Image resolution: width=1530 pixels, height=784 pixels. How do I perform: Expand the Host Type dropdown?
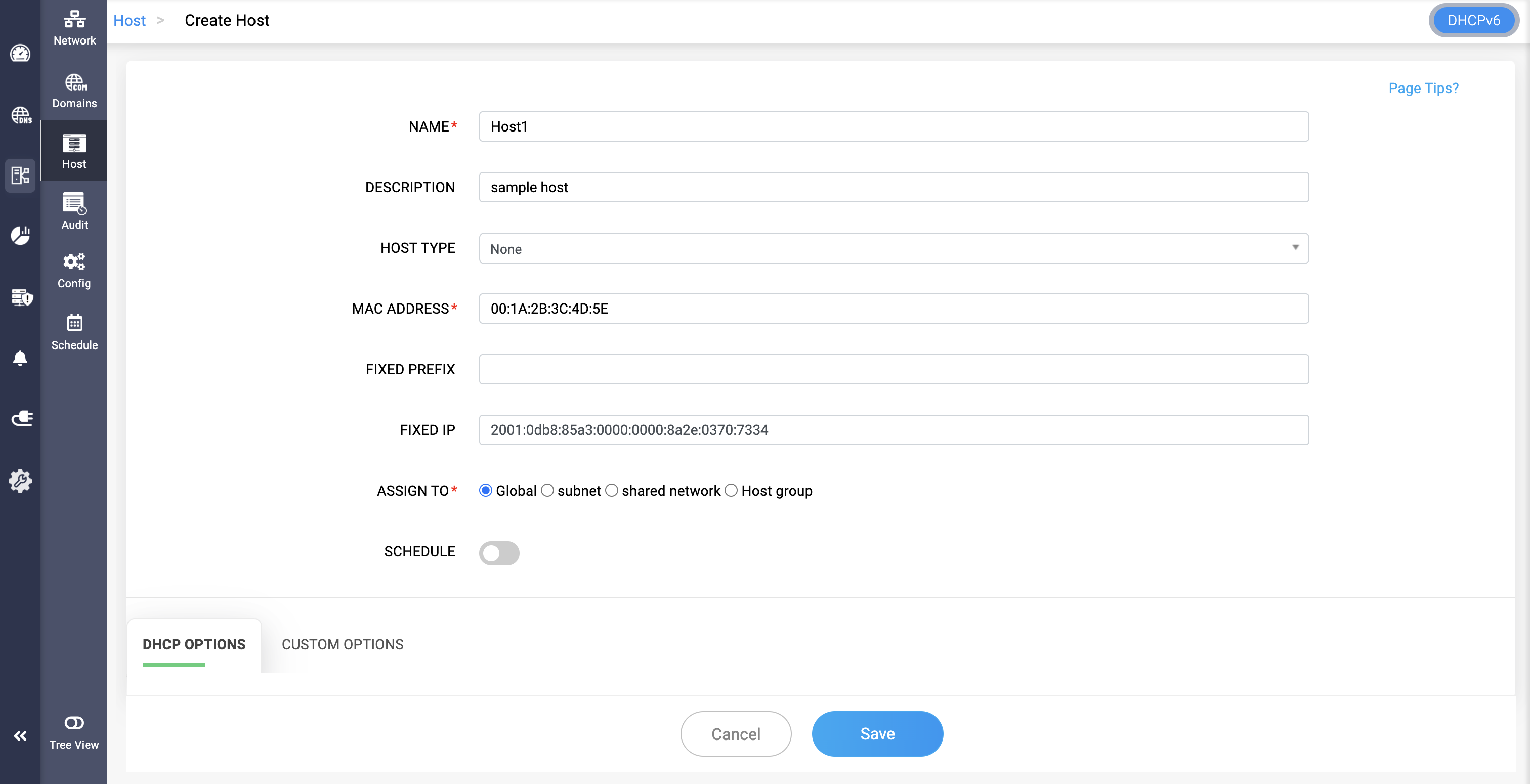(894, 248)
